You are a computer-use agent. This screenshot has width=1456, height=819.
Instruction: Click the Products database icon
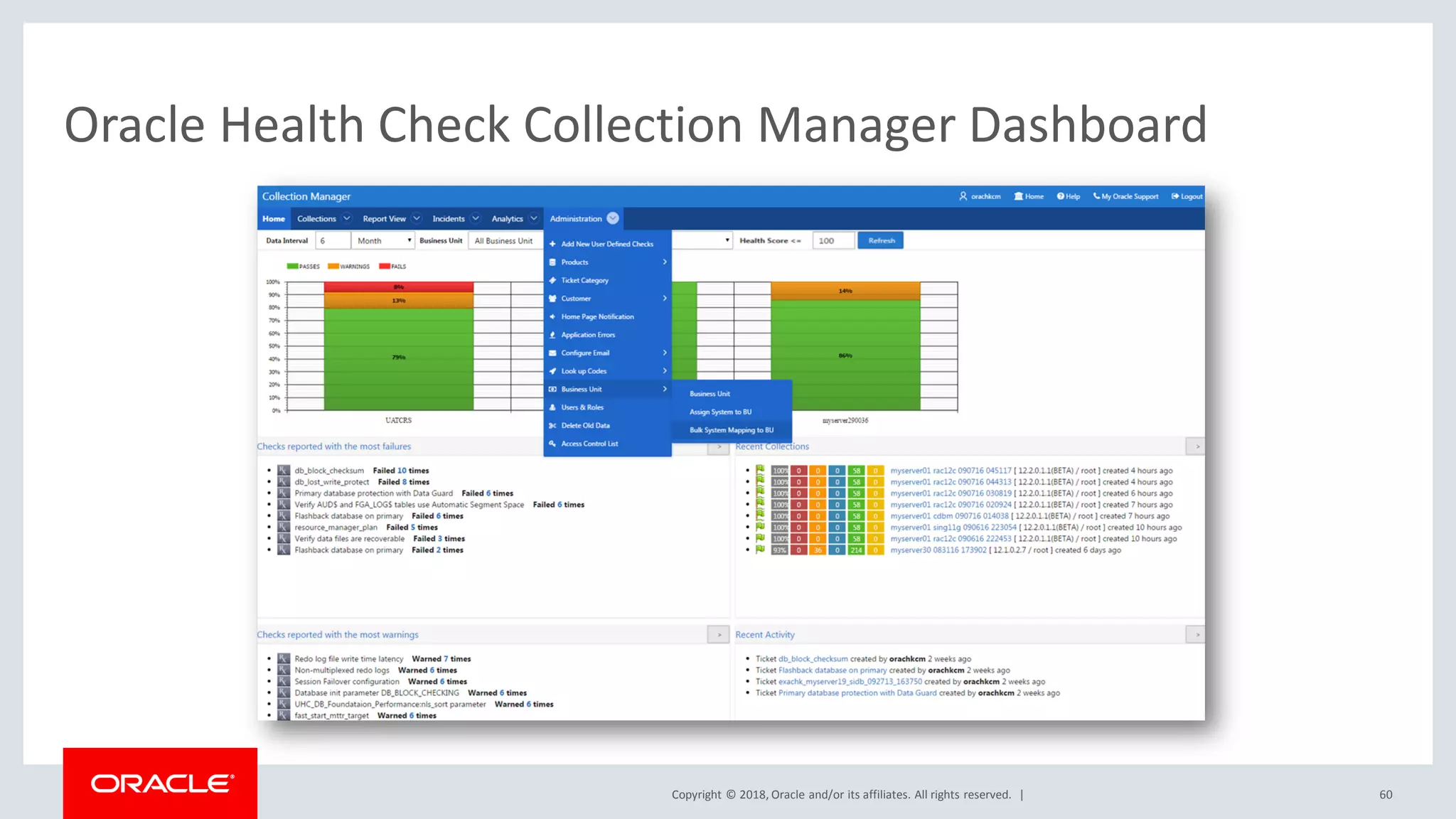[x=552, y=262]
